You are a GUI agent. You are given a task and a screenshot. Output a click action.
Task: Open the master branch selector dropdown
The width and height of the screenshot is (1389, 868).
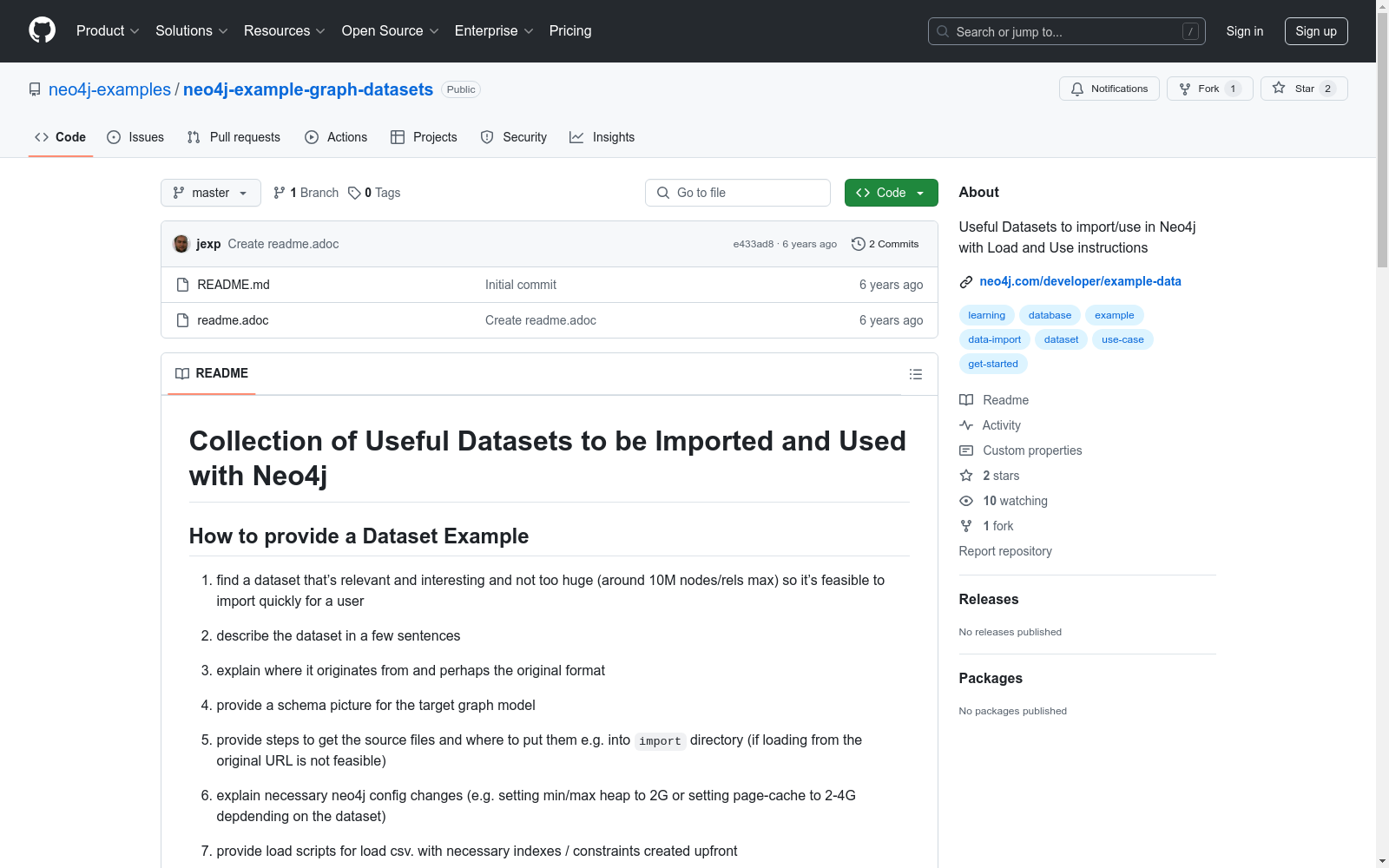(211, 193)
